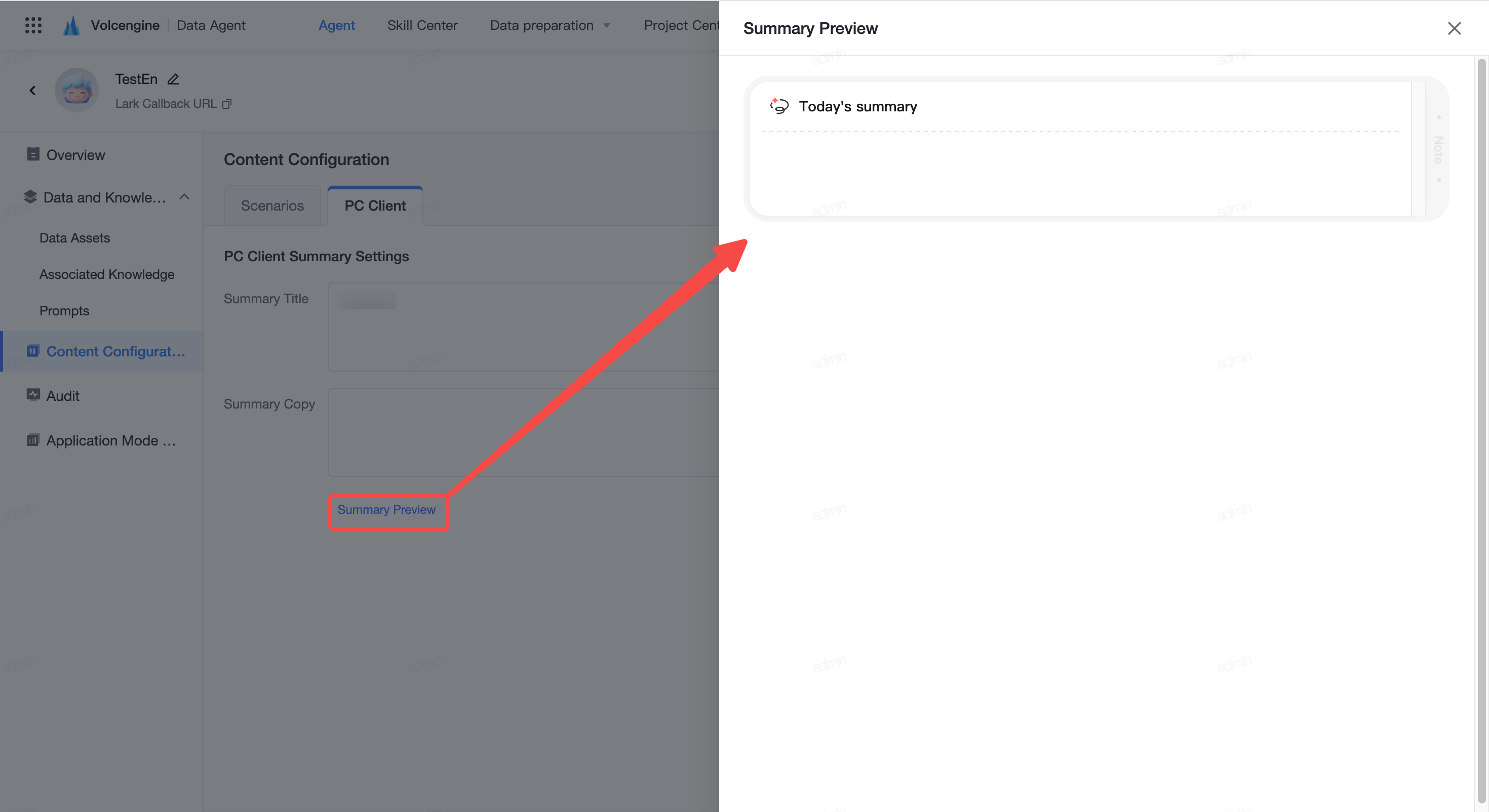1489x812 pixels.
Task: Collapse the Data and Knowledge section
Action: (x=184, y=197)
